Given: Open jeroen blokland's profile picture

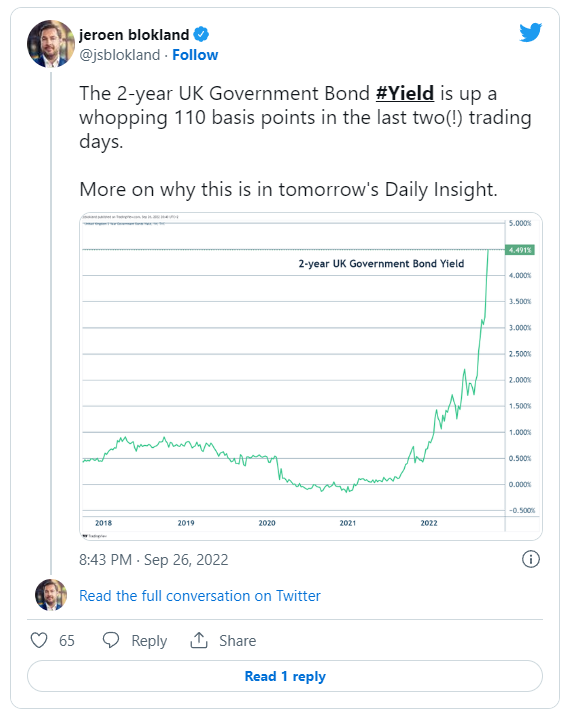Looking at the screenshot, I should click(51, 44).
